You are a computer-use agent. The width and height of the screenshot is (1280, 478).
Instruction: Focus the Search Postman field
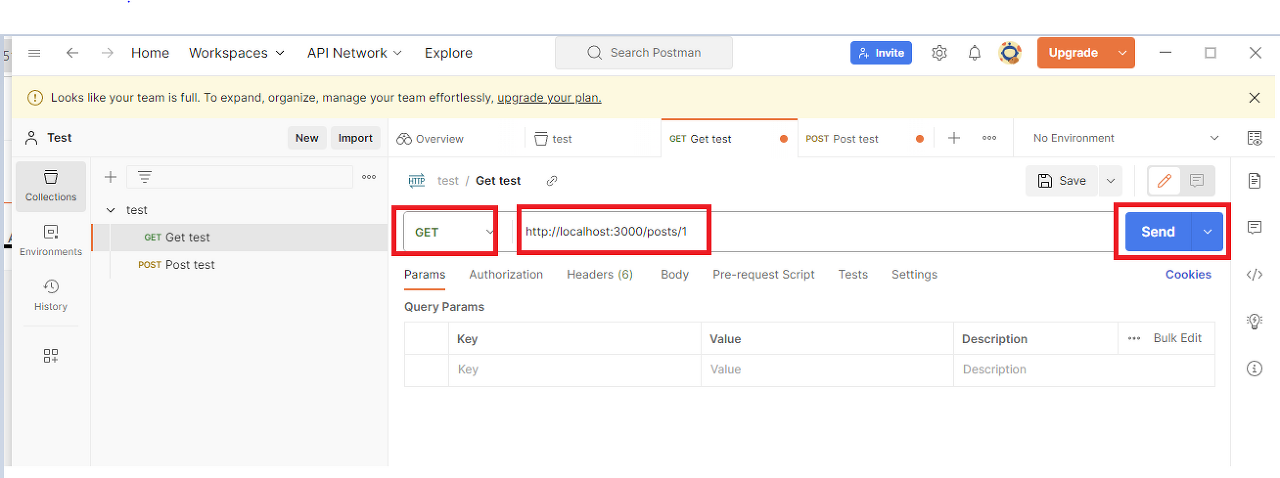644,53
